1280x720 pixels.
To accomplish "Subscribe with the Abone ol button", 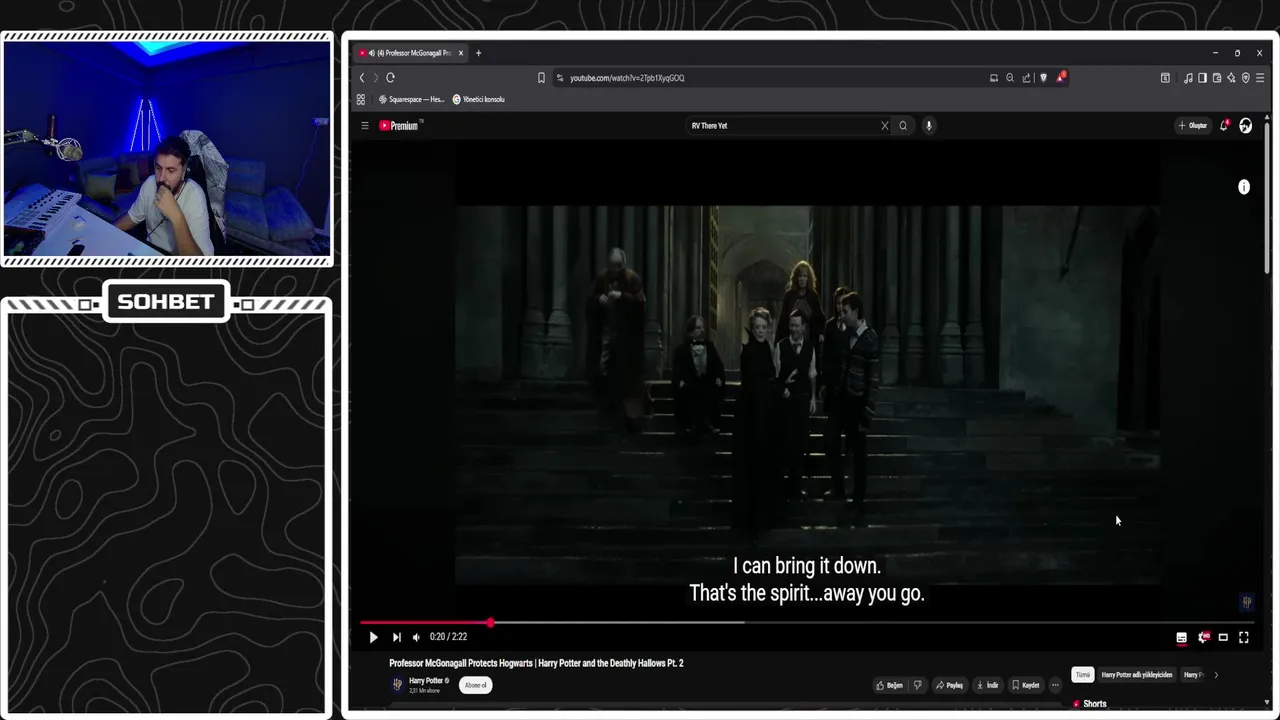I will 476,685.
